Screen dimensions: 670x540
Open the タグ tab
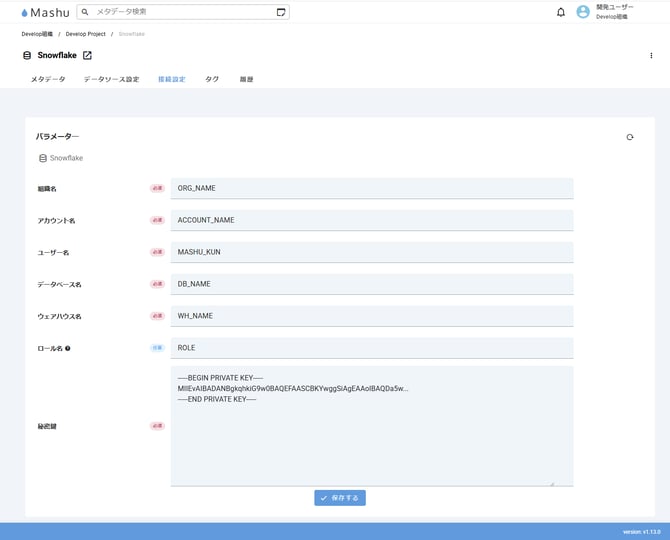(212, 79)
